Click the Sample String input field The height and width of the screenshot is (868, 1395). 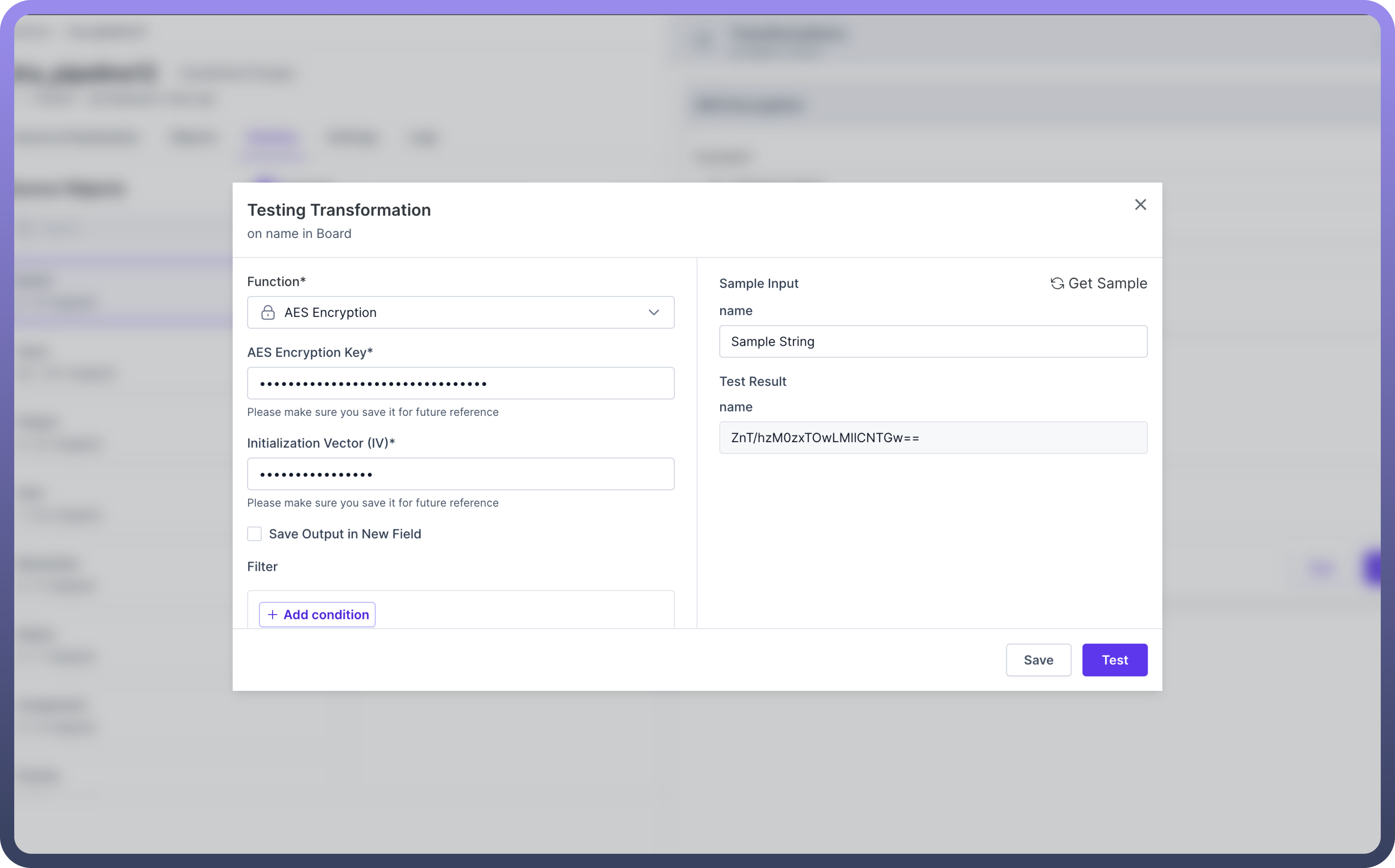tap(933, 342)
